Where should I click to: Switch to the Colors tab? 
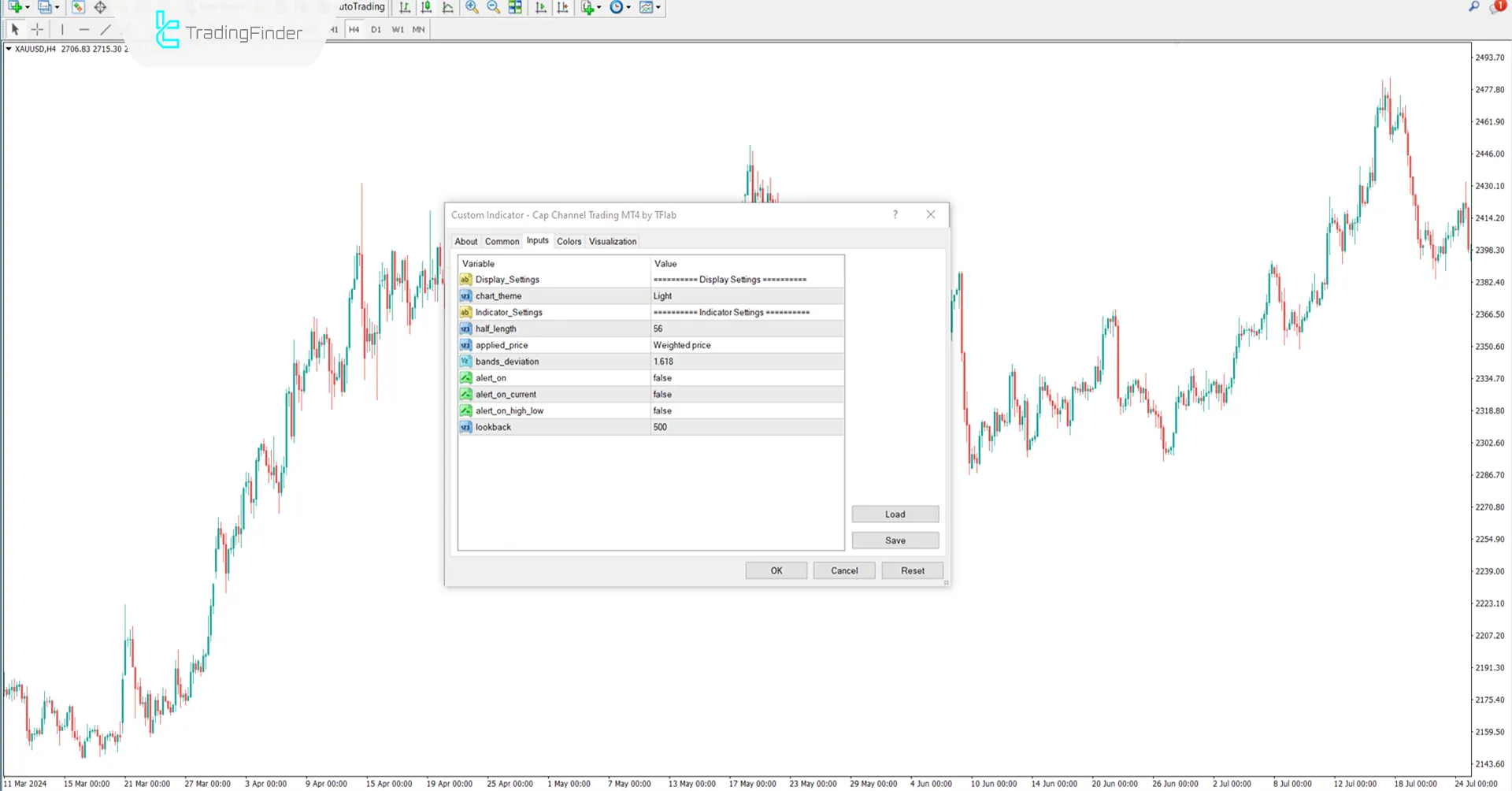coord(569,241)
